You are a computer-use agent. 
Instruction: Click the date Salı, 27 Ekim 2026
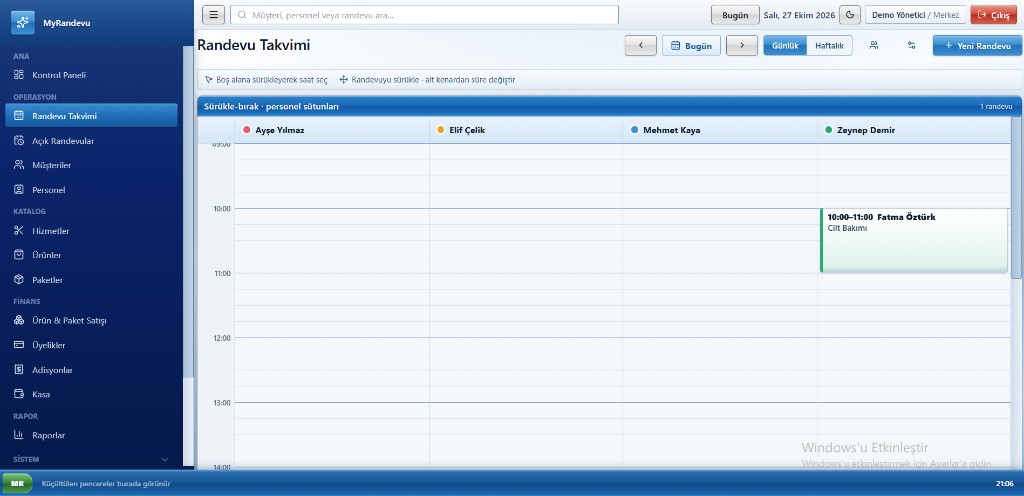pos(799,15)
